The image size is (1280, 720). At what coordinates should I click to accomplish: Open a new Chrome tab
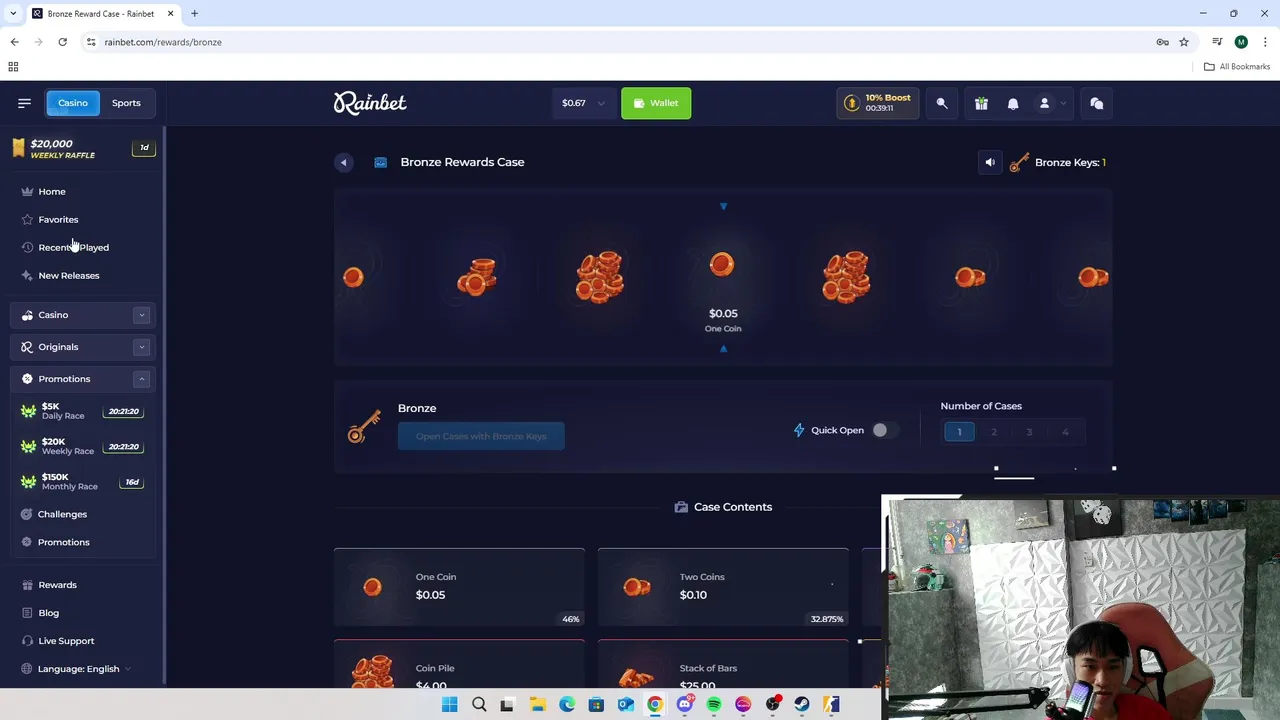point(194,14)
